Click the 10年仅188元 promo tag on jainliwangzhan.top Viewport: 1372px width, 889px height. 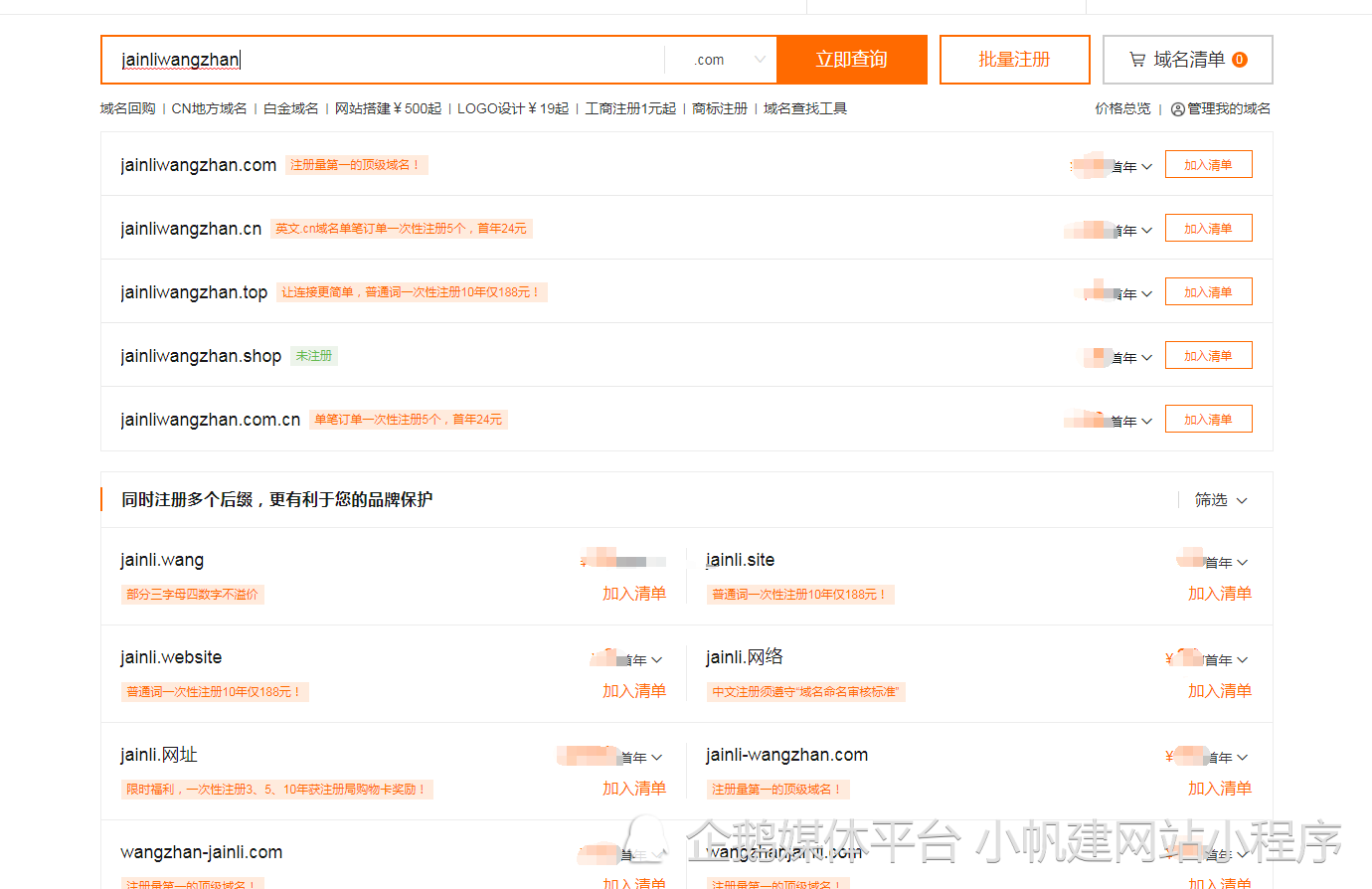412,292
